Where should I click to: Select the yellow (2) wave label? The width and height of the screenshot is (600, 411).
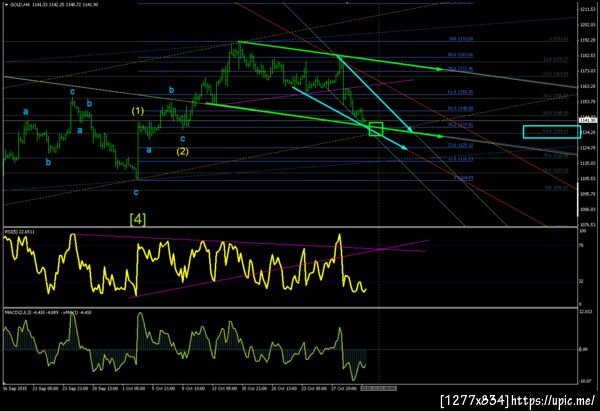pyautogui.click(x=182, y=151)
